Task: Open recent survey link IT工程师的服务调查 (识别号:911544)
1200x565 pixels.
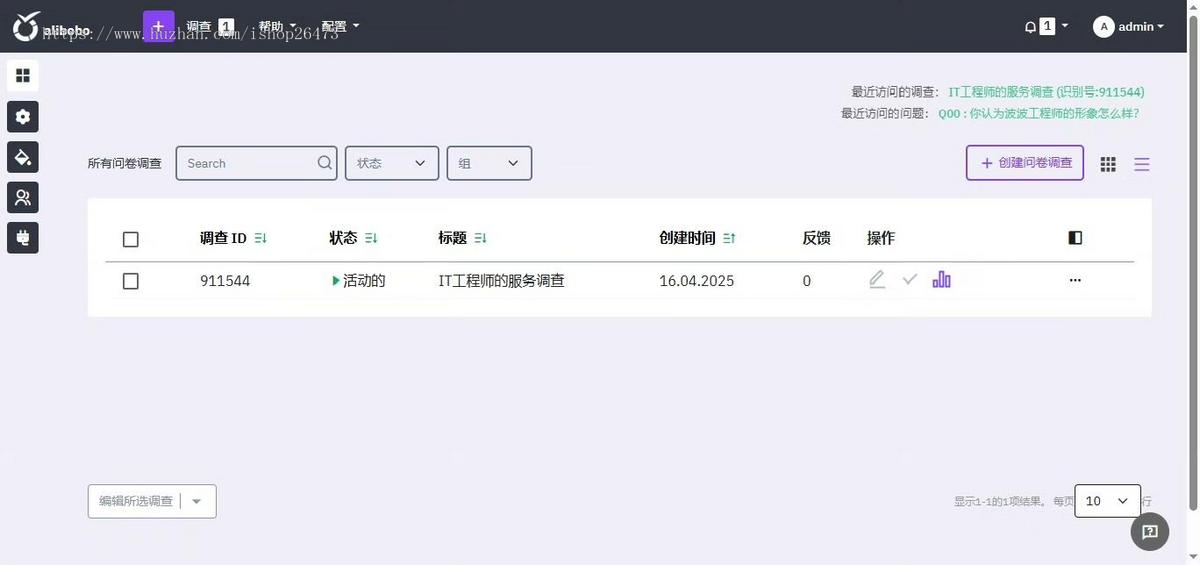Action: point(1046,91)
